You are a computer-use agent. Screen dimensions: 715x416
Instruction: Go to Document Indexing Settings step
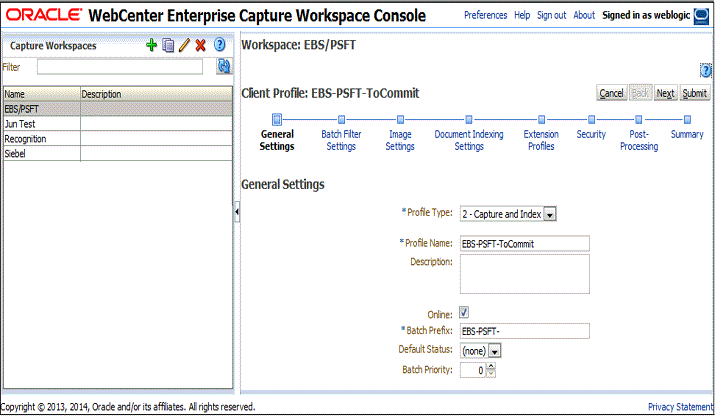coord(469,140)
